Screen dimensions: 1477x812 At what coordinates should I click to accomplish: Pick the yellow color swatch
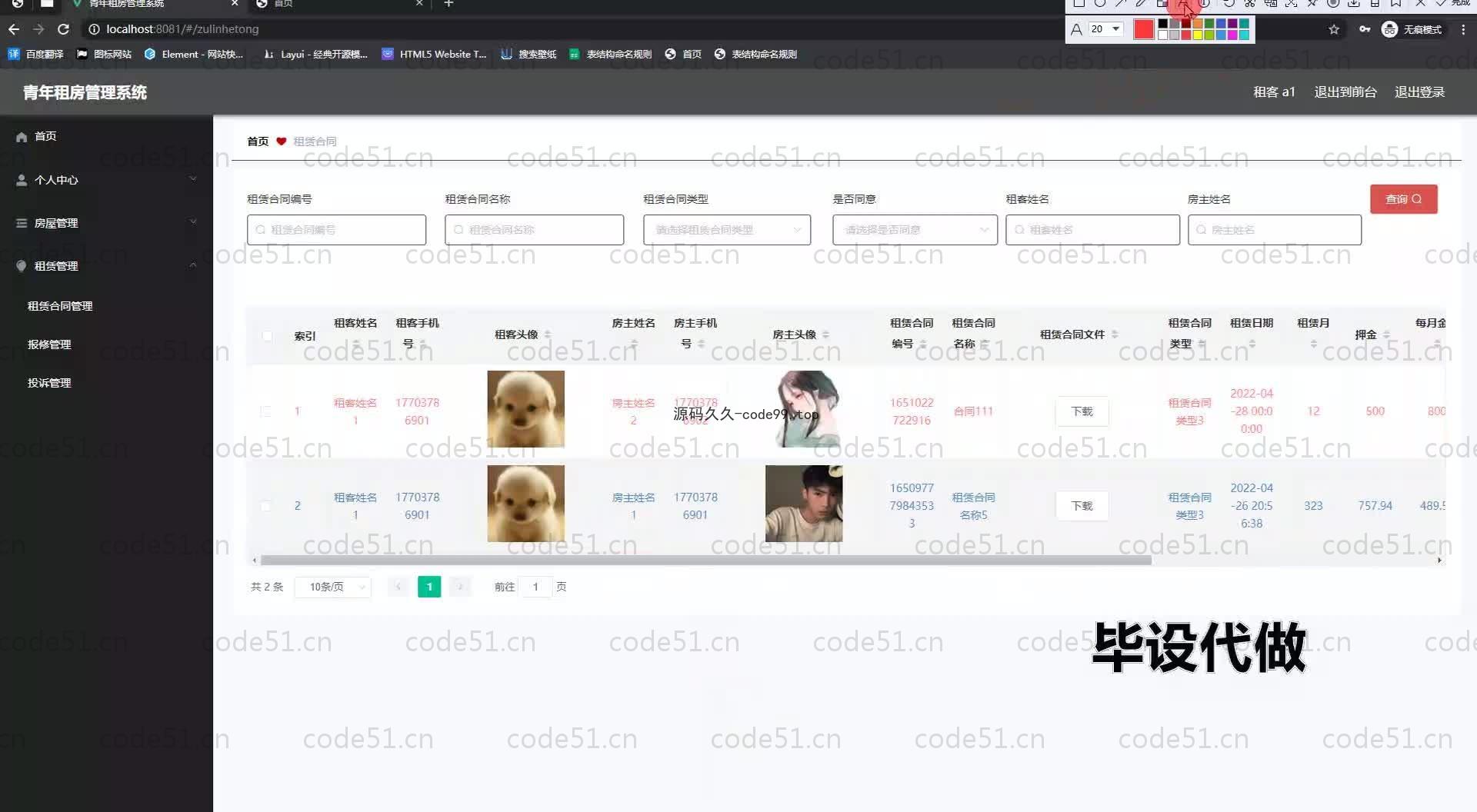coord(1198,35)
